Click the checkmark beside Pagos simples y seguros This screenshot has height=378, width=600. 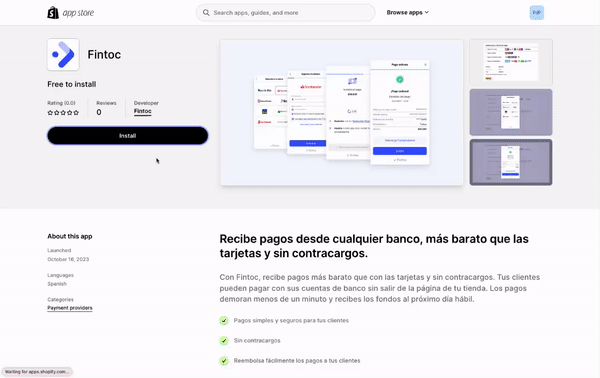[x=224, y=321]
